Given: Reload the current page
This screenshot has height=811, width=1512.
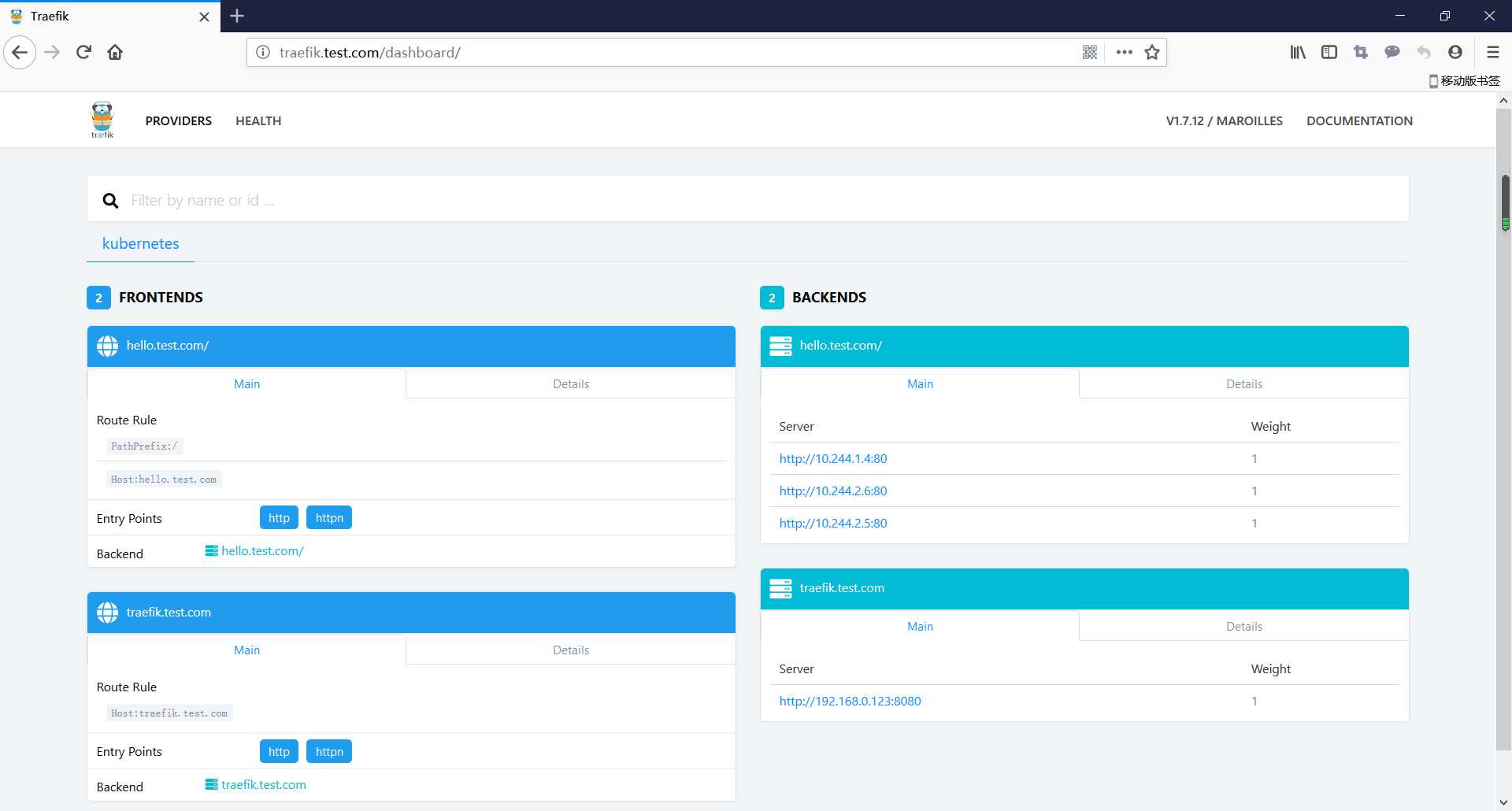Looking at the screenshot, I should (83, 53).
